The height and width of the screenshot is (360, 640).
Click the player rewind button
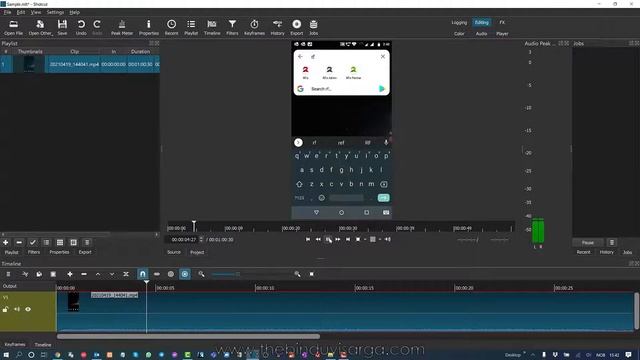point(318,240)
